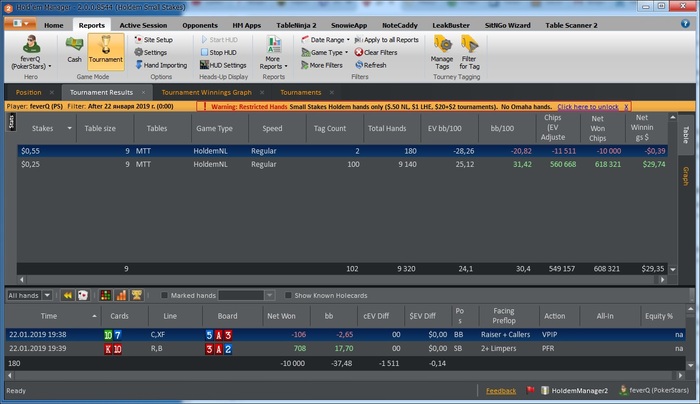
Task: Sort by EV bb/100 column
Action: [x=444, y=128]
